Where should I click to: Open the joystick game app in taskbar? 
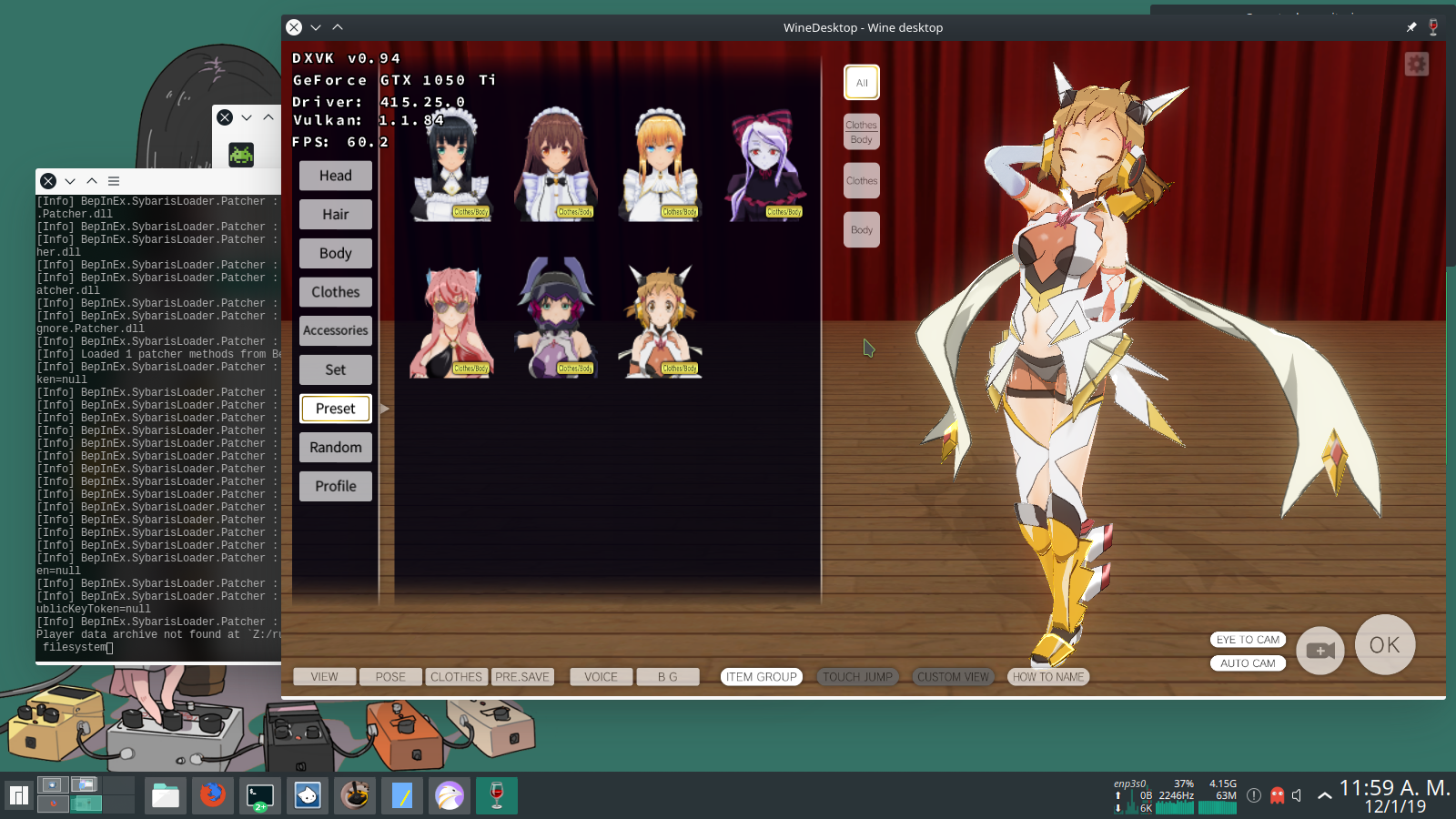[355, 795]
